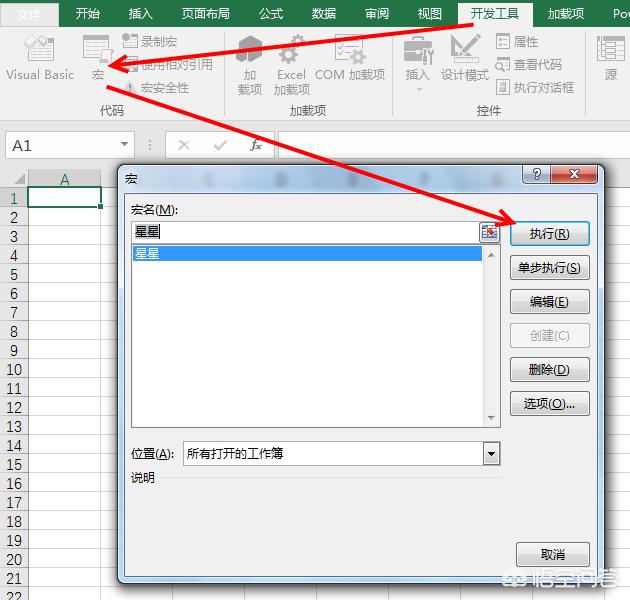The width and height of the screenshot is (630, 600).
Task: Switch to the 页面布局 tab
Action: pos(205,14)
